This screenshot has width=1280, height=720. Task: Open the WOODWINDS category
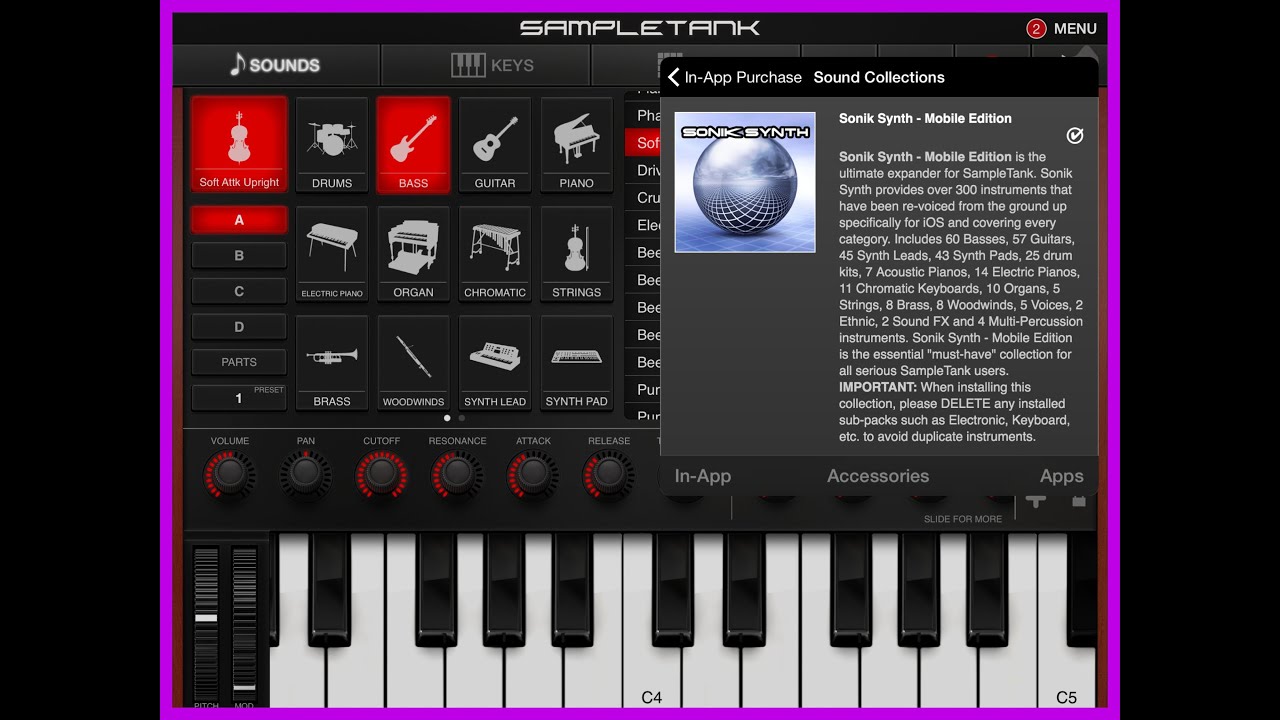[x=413, y=363]
